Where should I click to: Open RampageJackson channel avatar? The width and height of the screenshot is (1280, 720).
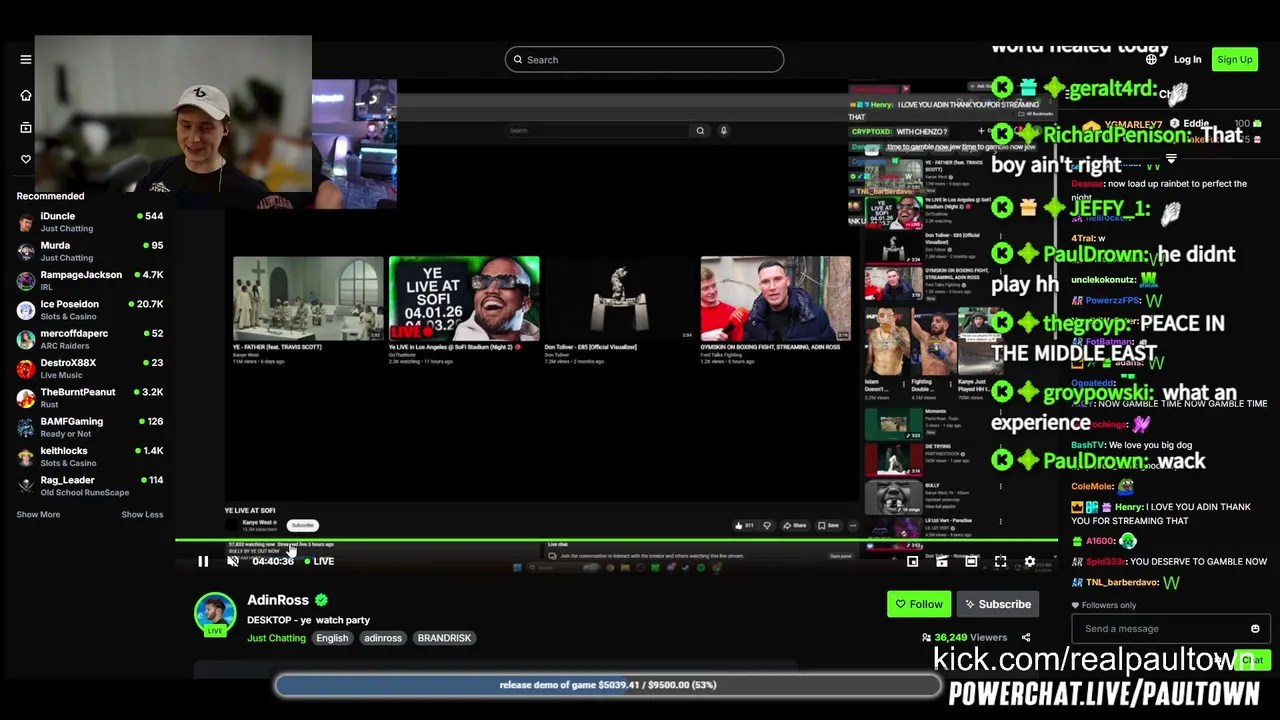pos(26,281)
